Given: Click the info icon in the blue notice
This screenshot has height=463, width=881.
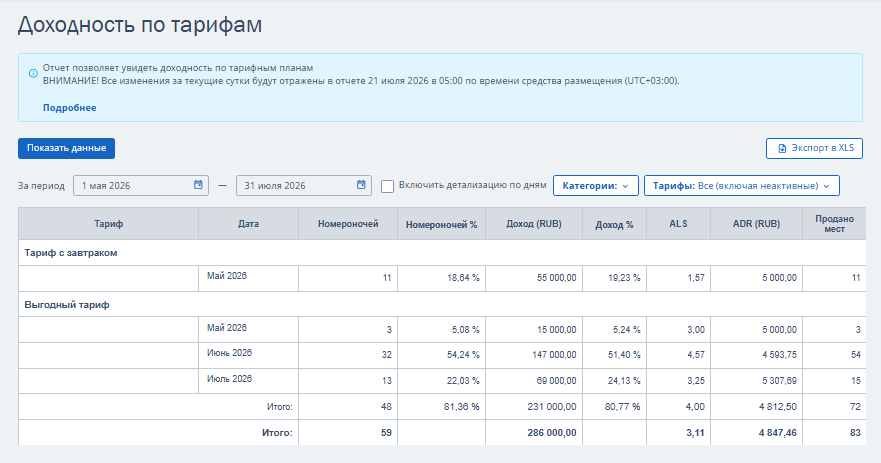Looking at the screenshot, I should pyautogui.click(x=33, y=74).
